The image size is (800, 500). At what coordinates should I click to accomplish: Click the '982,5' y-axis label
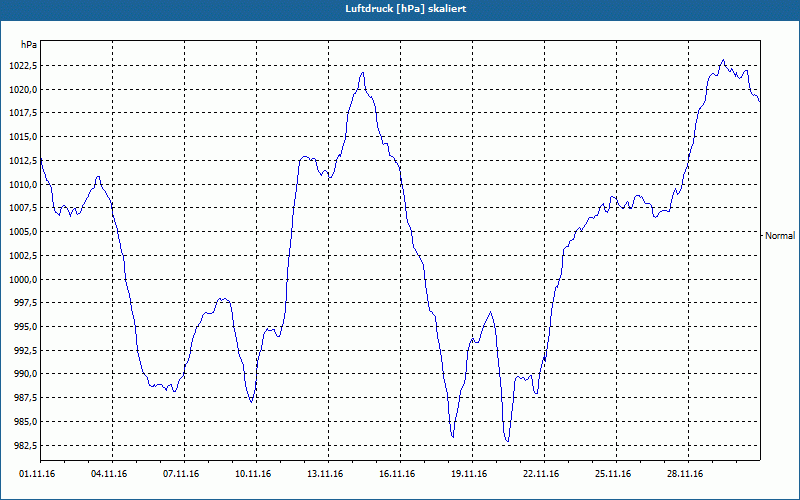point(26,445)
